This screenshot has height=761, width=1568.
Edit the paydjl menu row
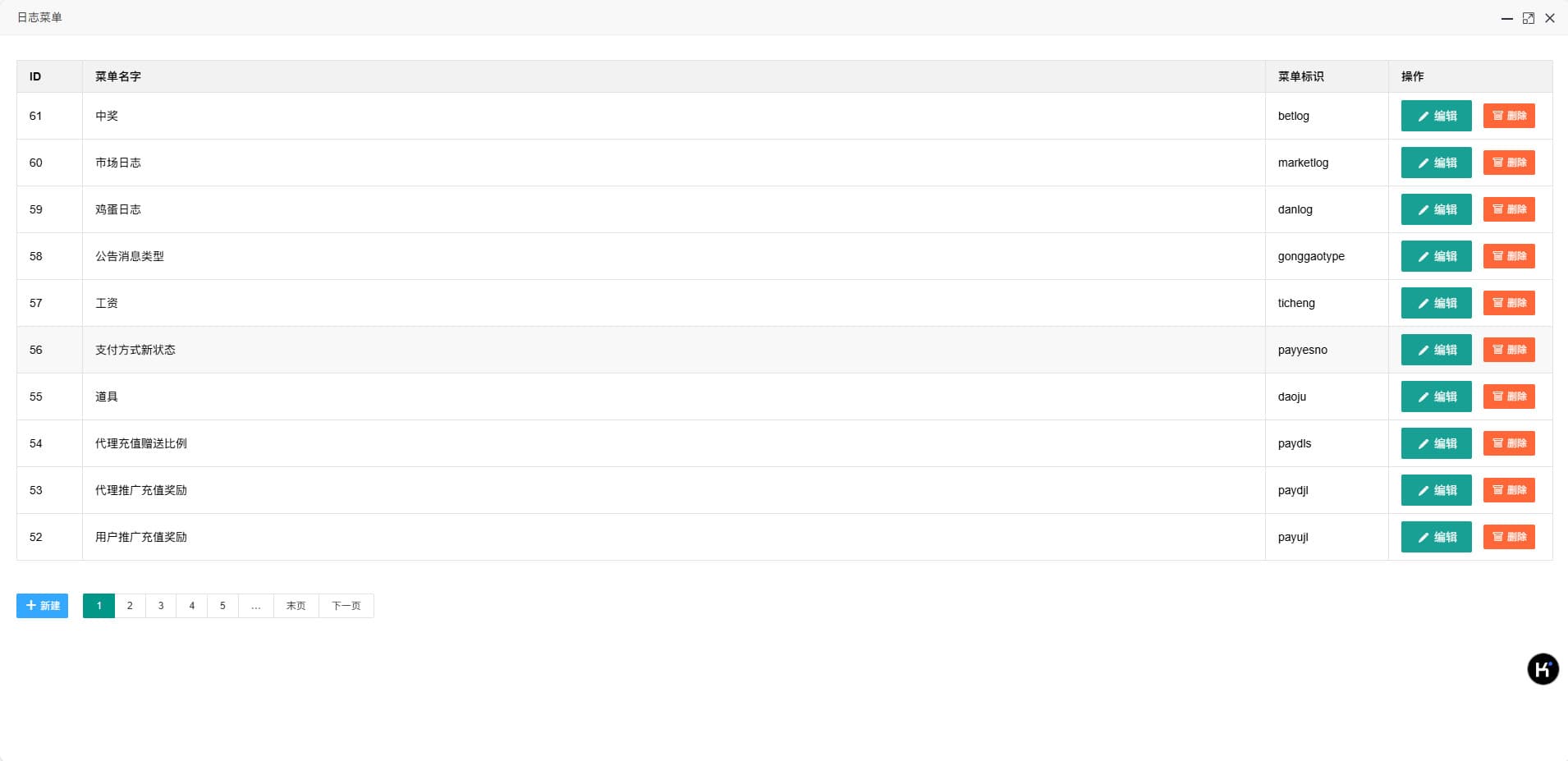coord(1436,490)
